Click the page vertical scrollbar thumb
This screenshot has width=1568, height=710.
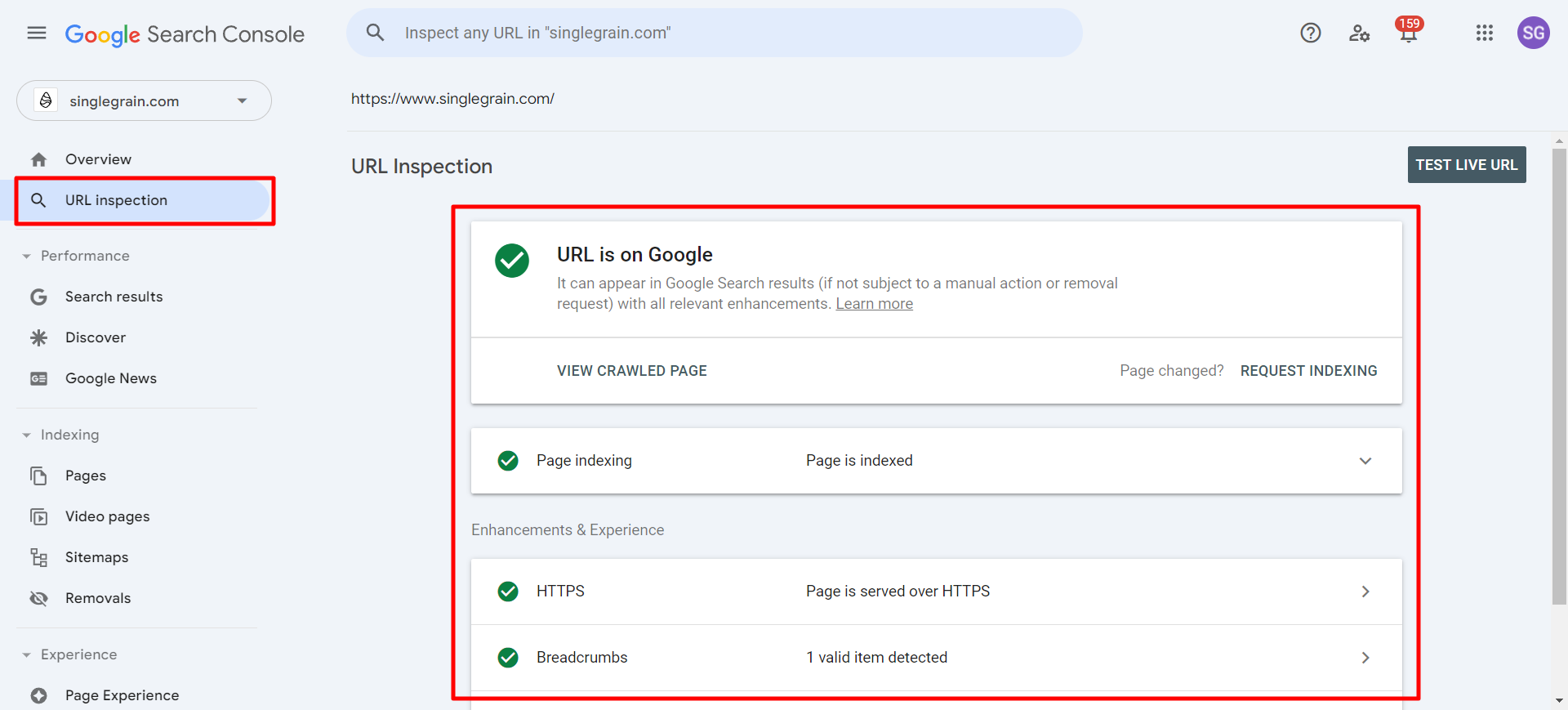coord(1560,376)
